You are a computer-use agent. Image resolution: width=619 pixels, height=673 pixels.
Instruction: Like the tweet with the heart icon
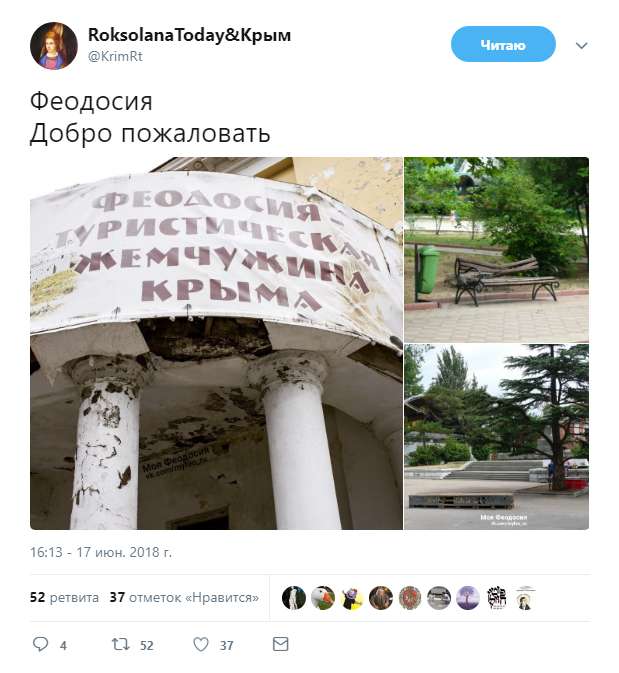(x=201, y=644)
